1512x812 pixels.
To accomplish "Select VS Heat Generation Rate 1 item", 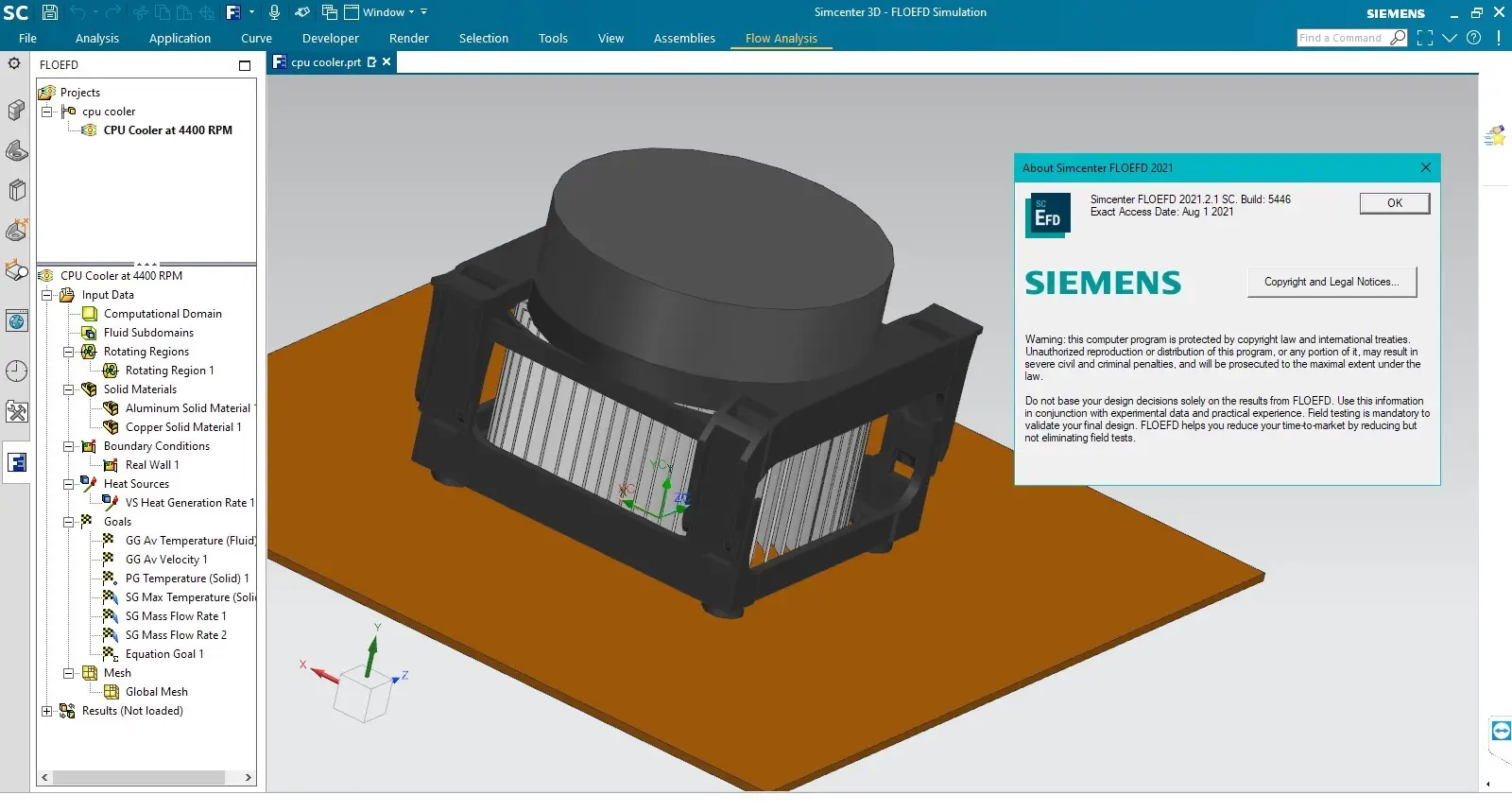I will pyautogui.click(x=189, y=503).
